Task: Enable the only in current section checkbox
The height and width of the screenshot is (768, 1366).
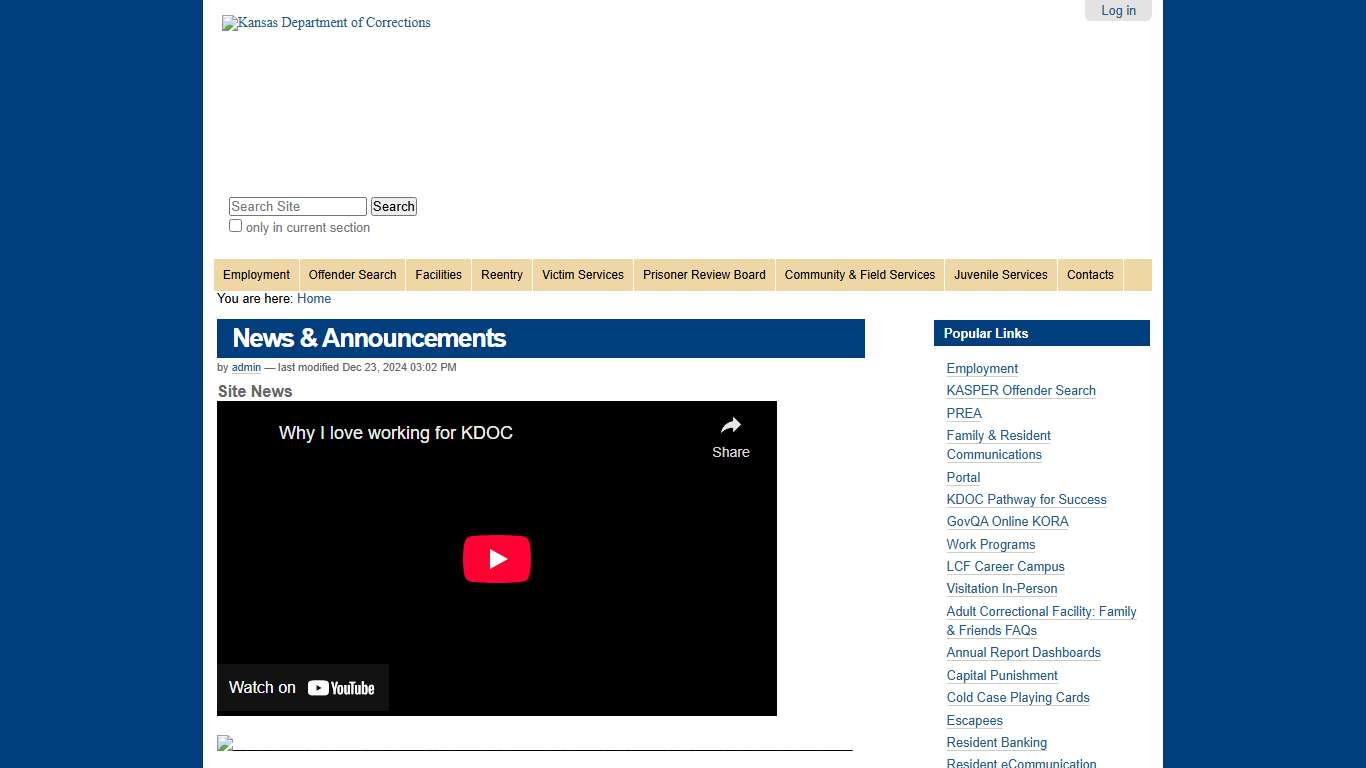Action: click(x=236, y=226)
